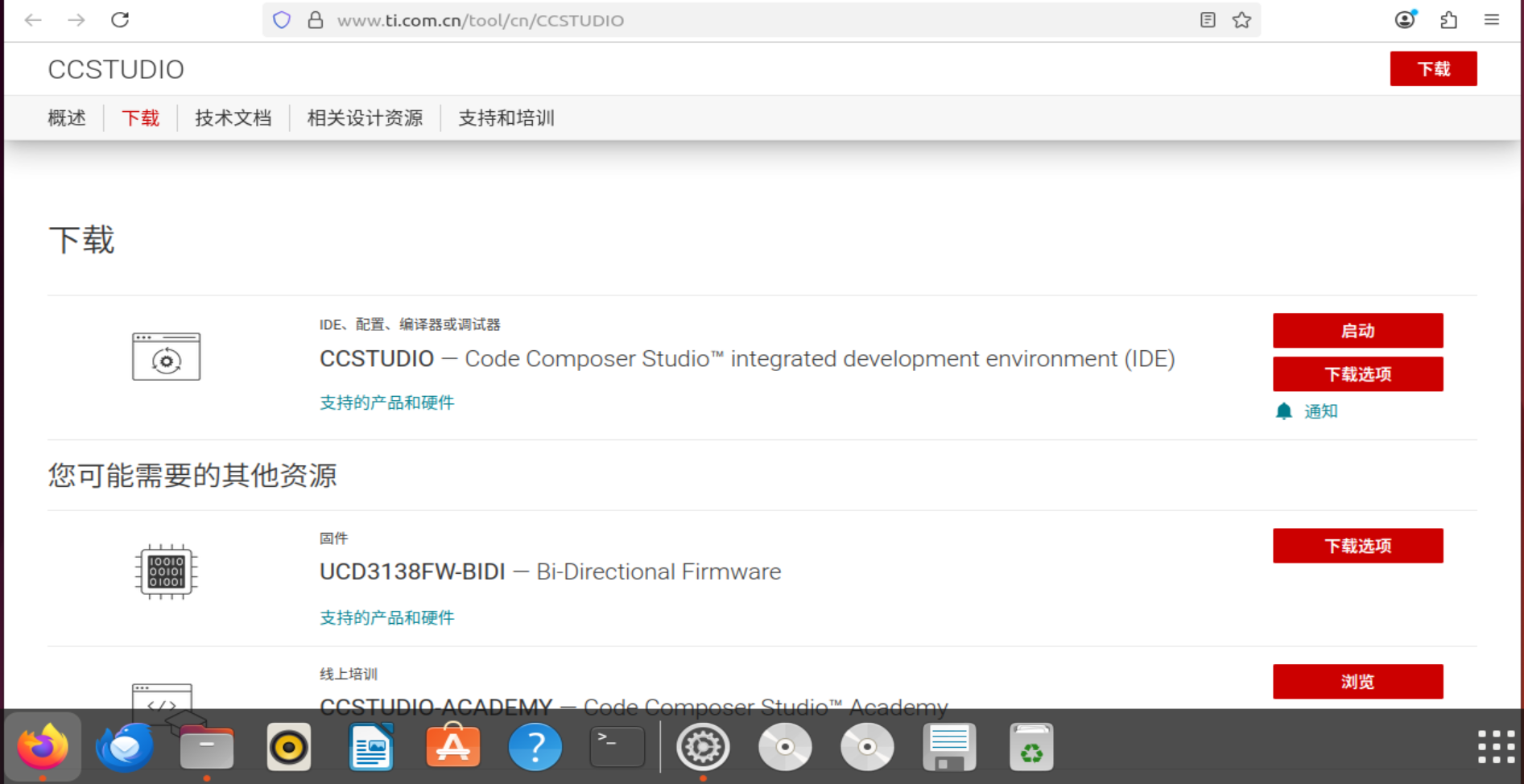Launch Terminal from the dock
Image resolution: width=1524 pixels, height=784 pixels.
pos(617,747)
